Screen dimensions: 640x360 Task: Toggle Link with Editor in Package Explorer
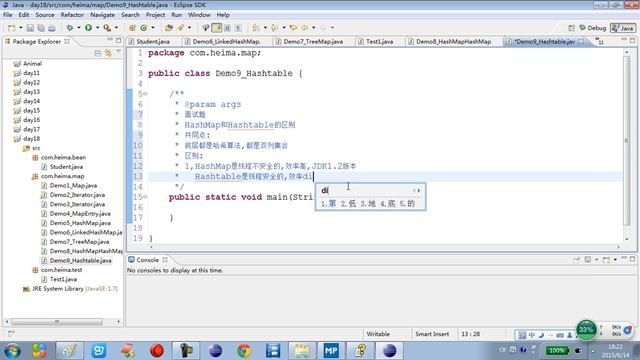click(109, 53)
